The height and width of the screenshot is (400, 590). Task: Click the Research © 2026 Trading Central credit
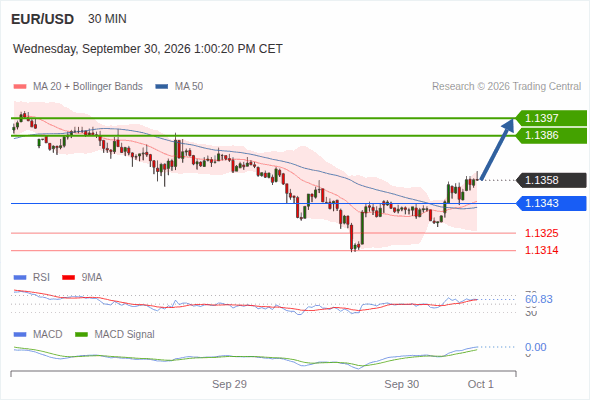(x=506, y=87)
